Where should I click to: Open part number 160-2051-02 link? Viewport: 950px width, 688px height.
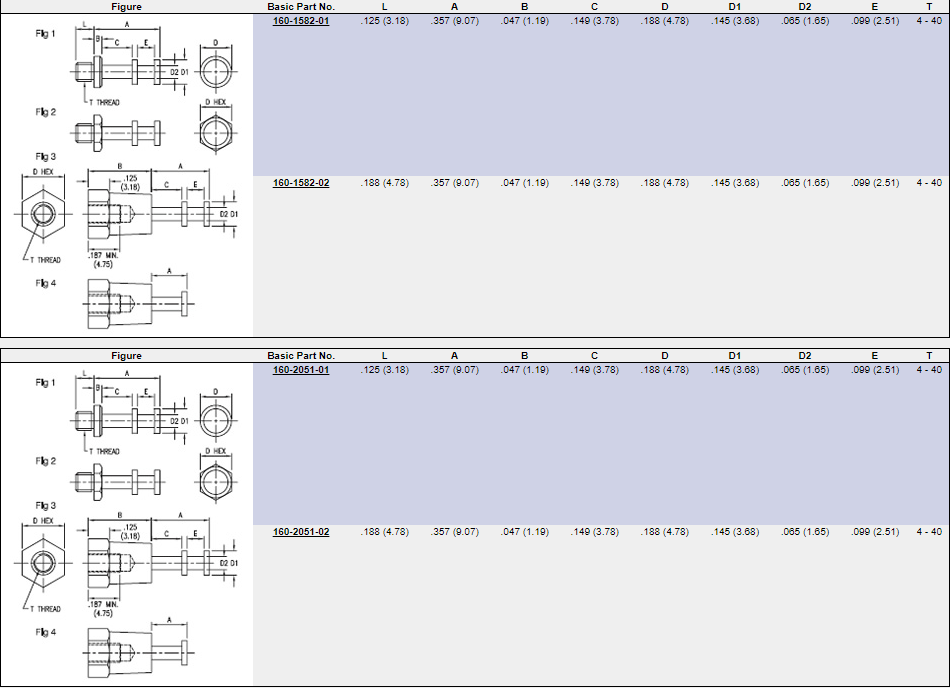point(301,532)
